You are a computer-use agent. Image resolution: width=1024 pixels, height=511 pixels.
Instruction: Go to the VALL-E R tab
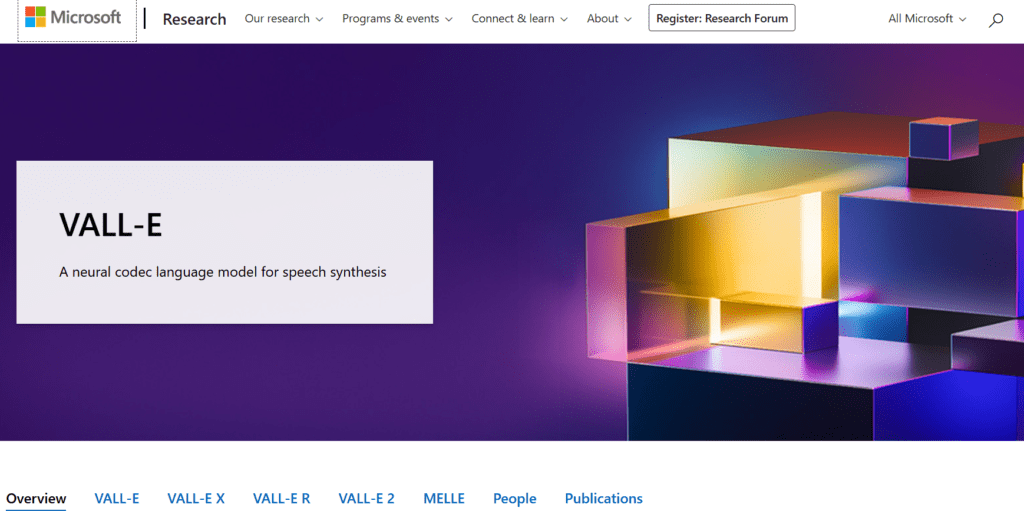click(x=281, y=498)
